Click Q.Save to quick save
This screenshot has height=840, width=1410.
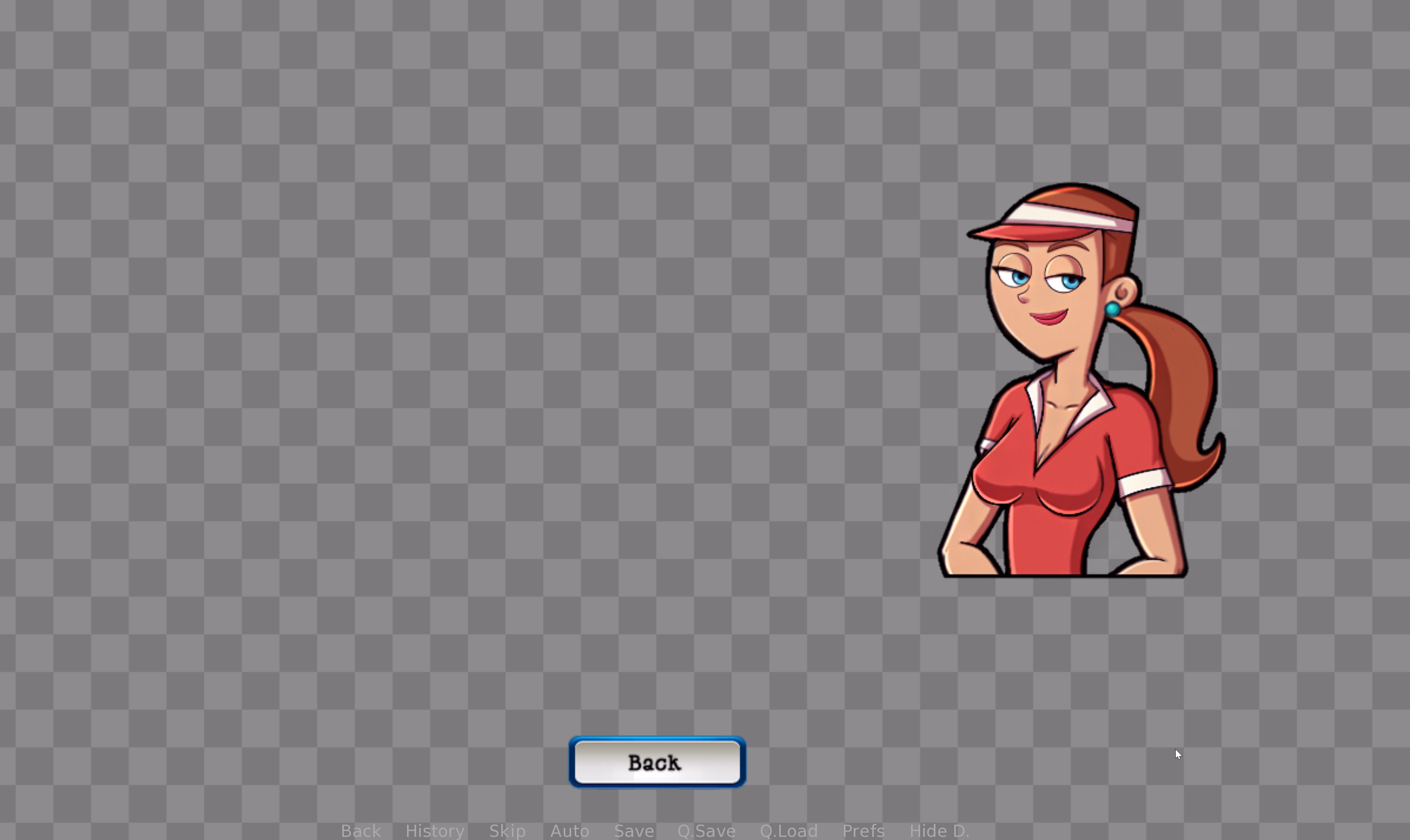(707, 830)
